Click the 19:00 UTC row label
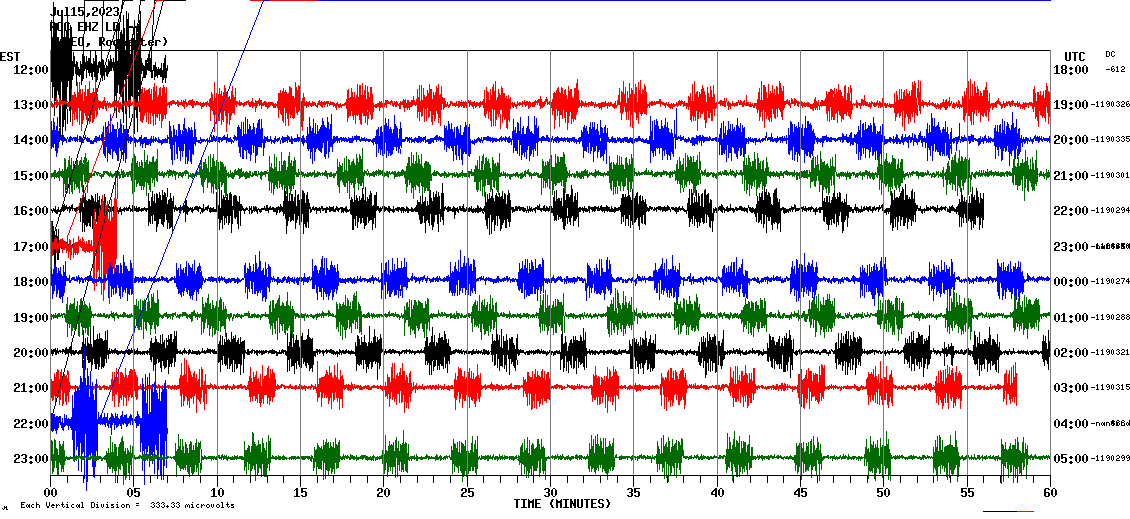Image resolution: width=1130 pixels, height=519 pixels. 1070,105
